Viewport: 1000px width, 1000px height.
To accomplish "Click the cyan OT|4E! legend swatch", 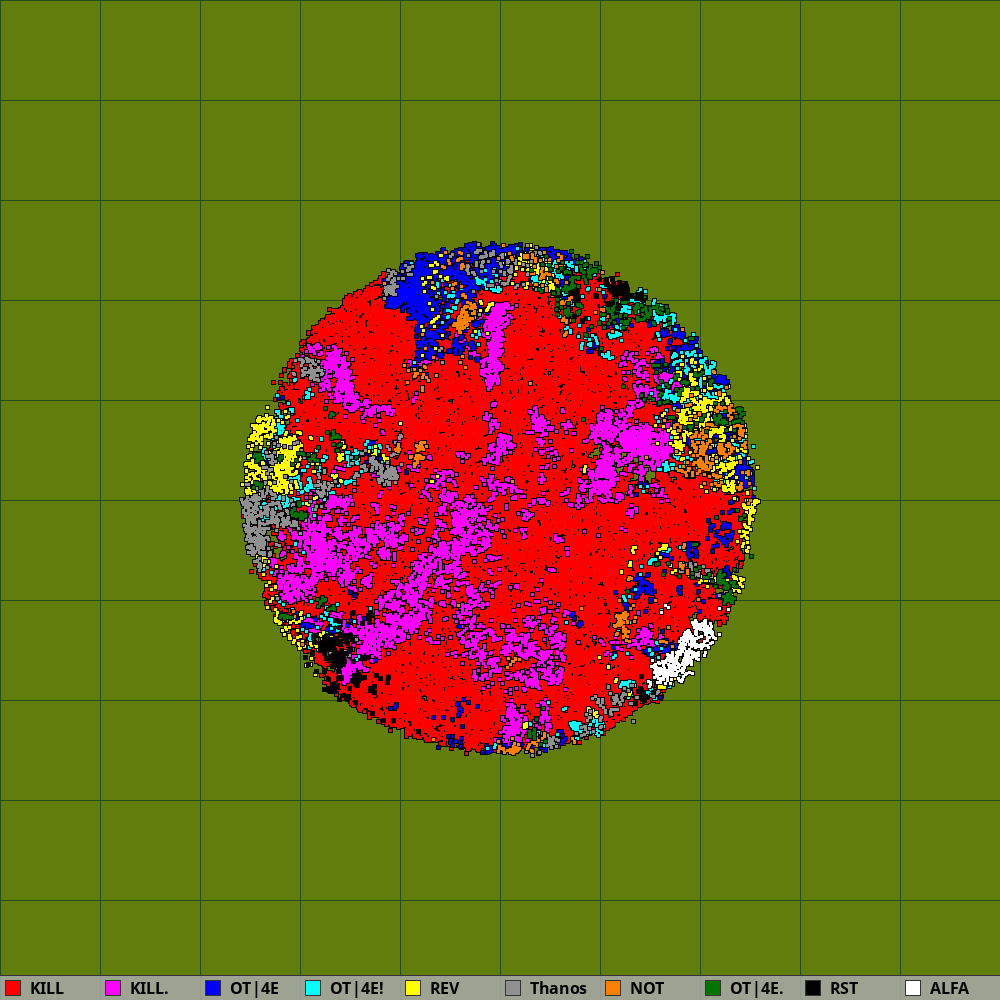I will [313, 988].
